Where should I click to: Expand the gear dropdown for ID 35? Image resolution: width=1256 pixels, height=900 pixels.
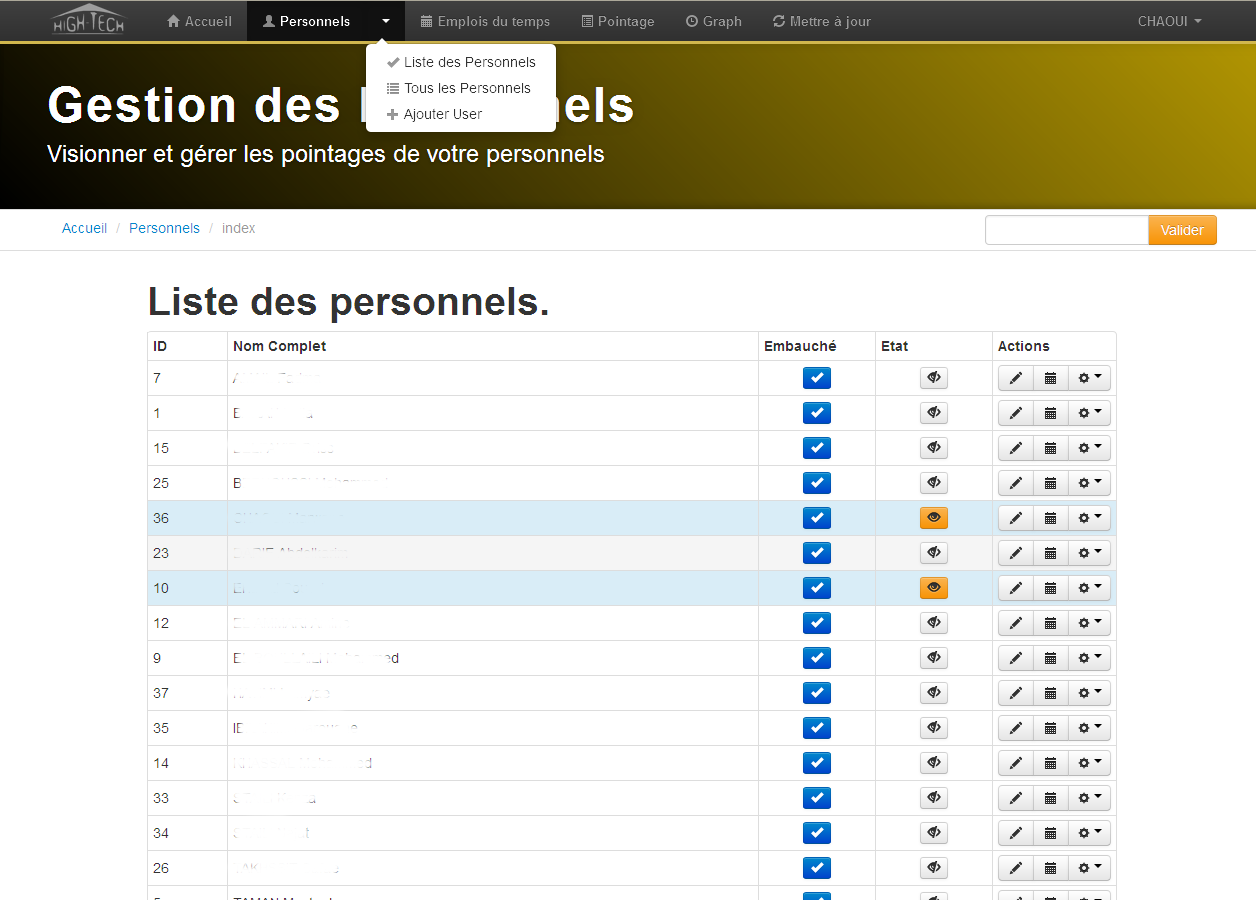pos(1089,728)
